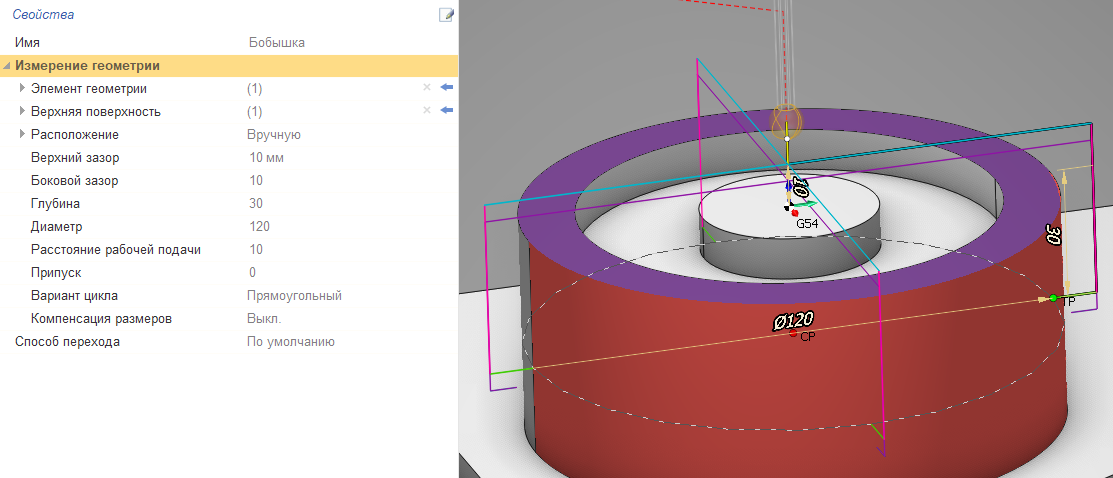The width and height of the screenshot is (1113, 478).
Task: Clear the Верхняя поверхность selection with X
Action: click(427, 111)
